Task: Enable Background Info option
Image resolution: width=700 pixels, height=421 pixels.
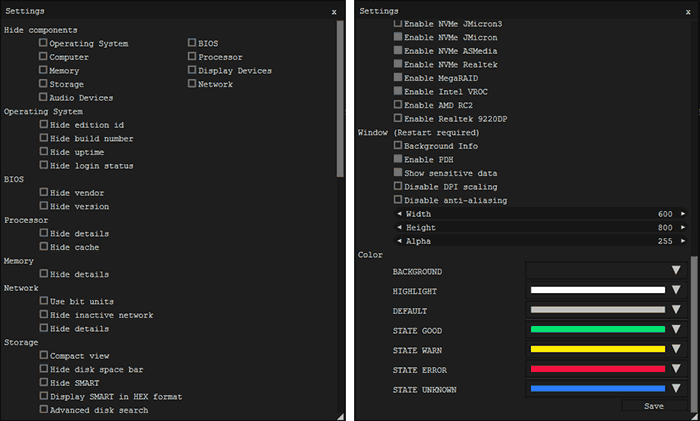Action: coord(398,145)
